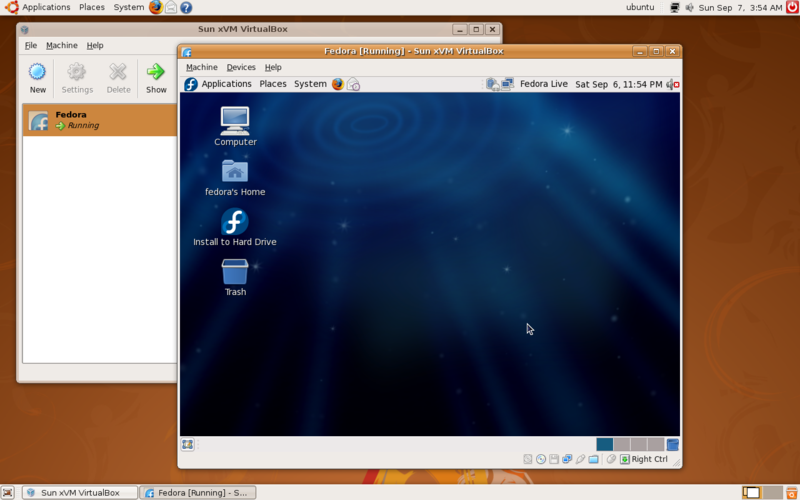Click the mouse integration indicator in VM status bar
This screenshot has width=800, height=500.
pos(611,459)
